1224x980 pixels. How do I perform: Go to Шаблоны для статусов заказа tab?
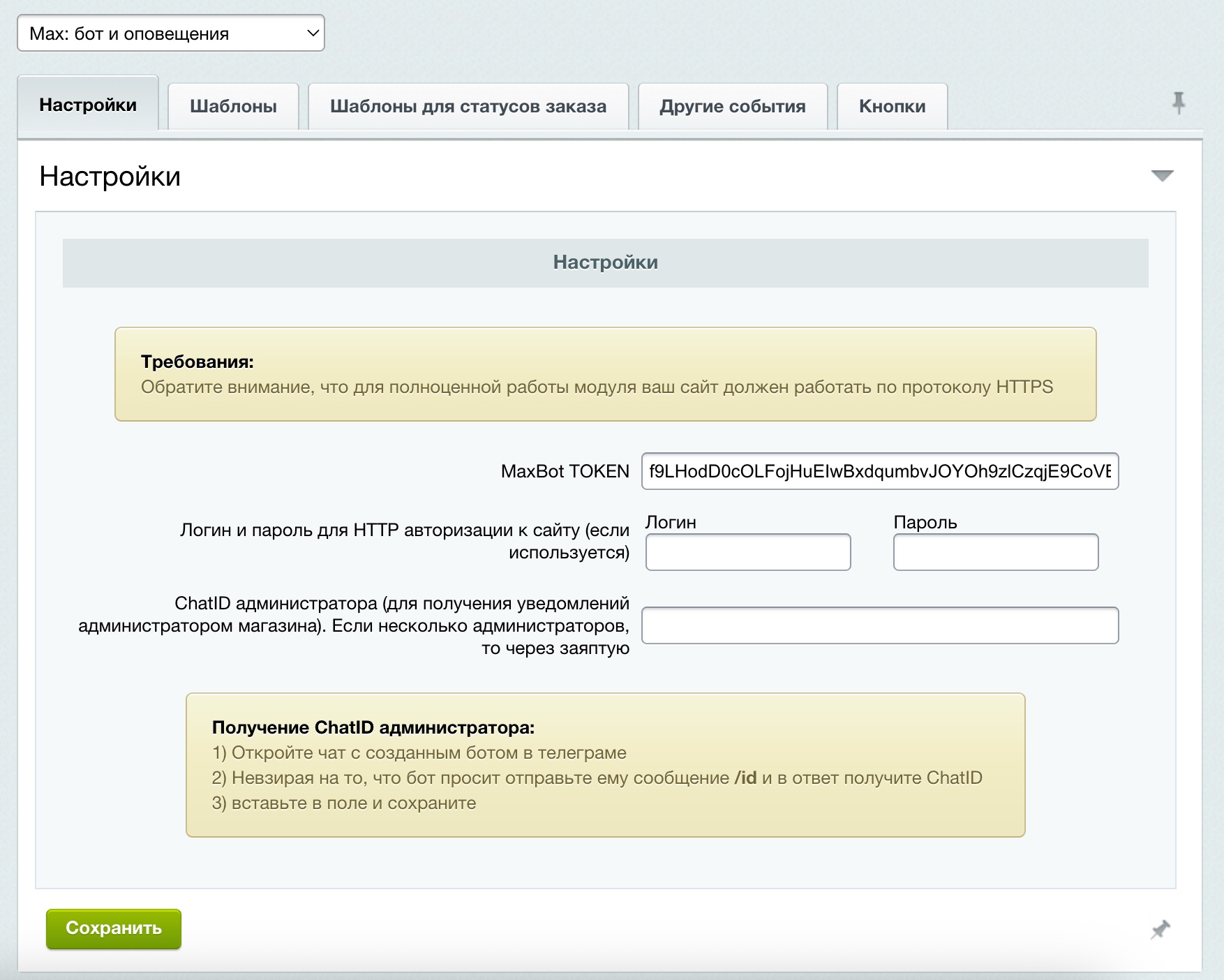click(x=468, y=107)
